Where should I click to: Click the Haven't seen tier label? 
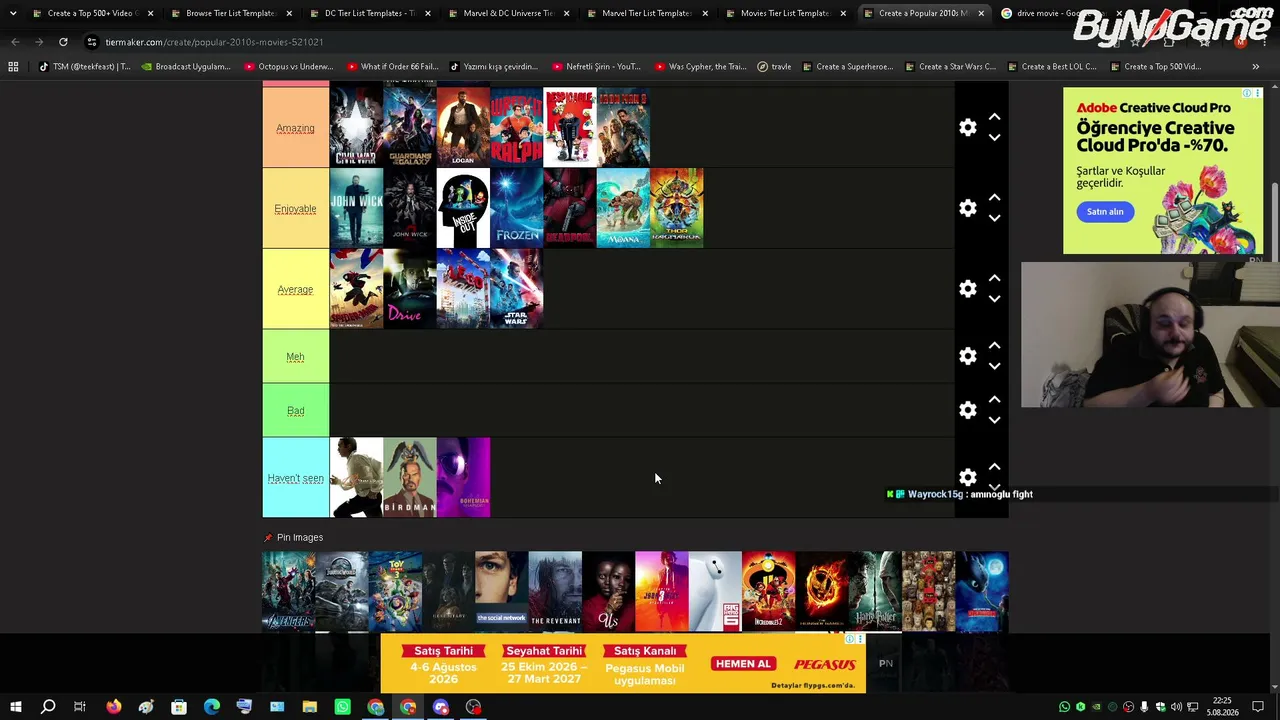pos(295,478)
